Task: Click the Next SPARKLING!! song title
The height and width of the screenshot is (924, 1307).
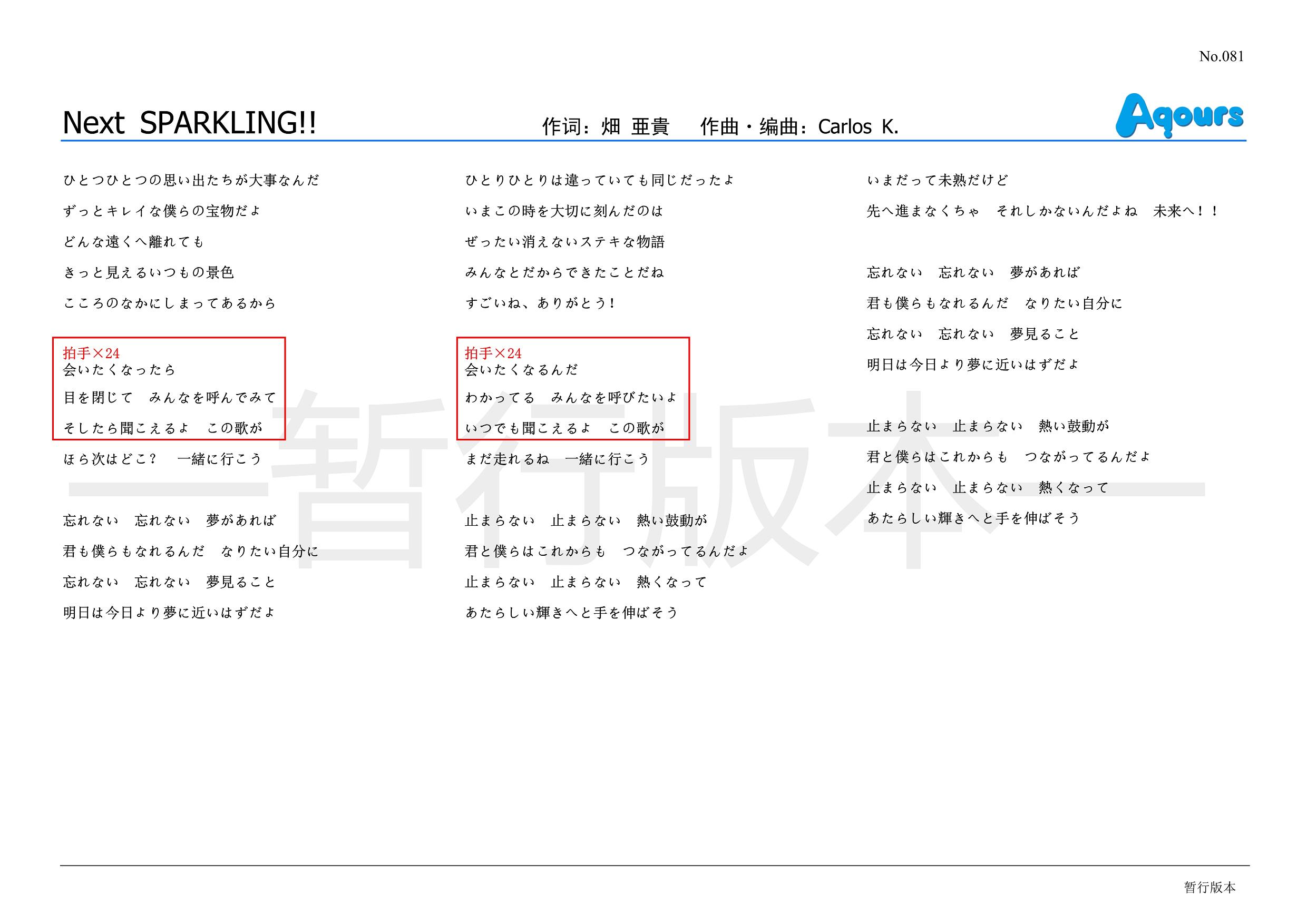Action: (x=190, y=122)
